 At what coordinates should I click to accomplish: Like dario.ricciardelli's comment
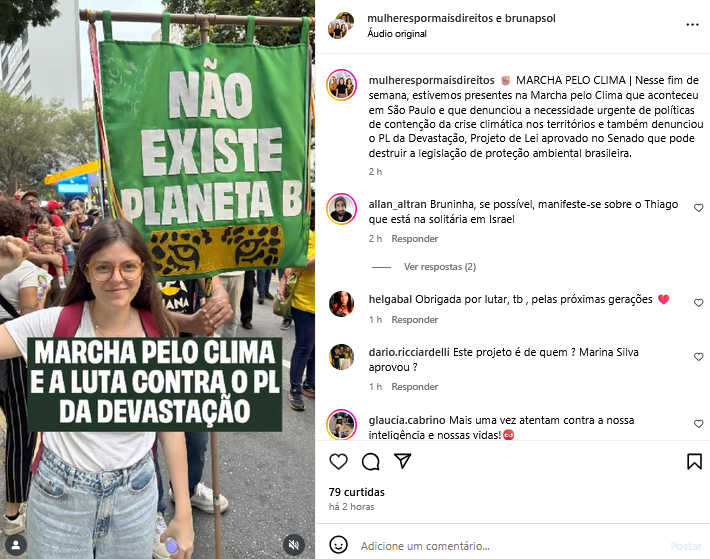698,357
